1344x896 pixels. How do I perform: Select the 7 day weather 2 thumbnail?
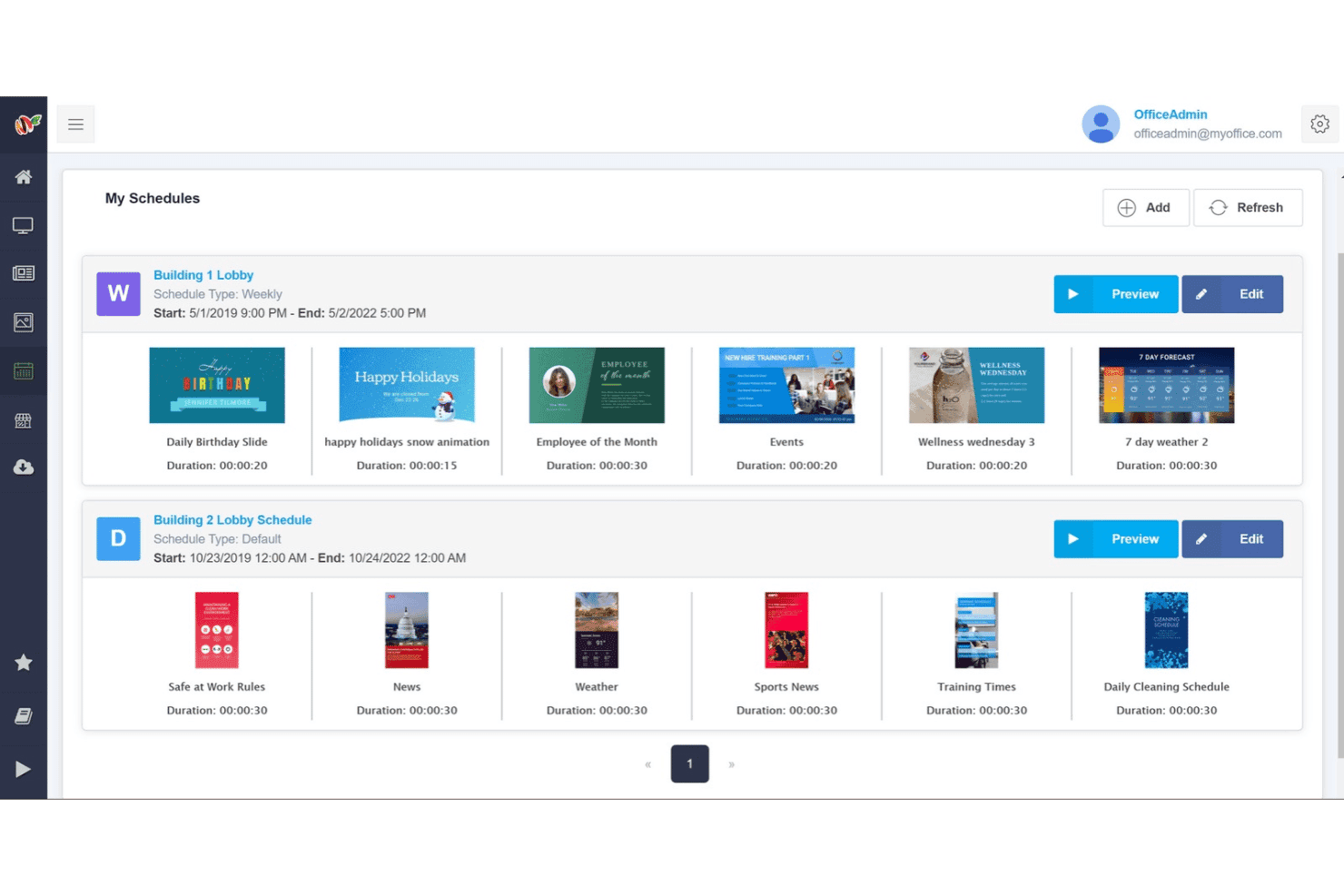click(x=1166, y=385)
